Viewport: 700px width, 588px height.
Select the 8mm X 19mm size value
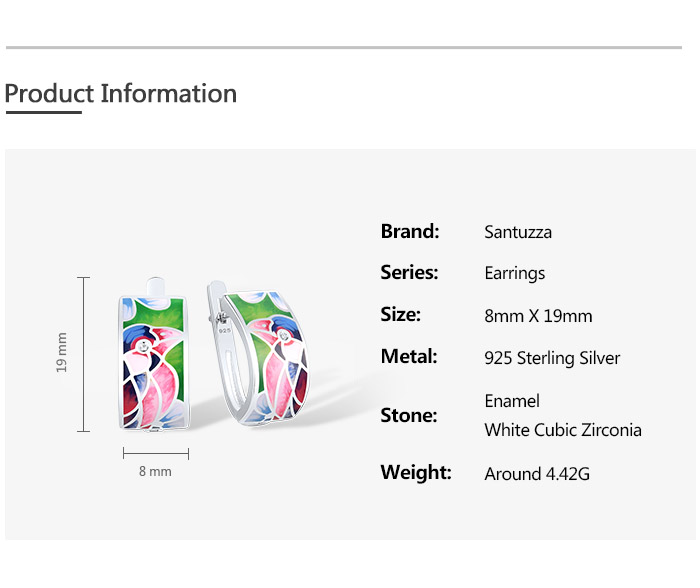[x=538, y=316]
